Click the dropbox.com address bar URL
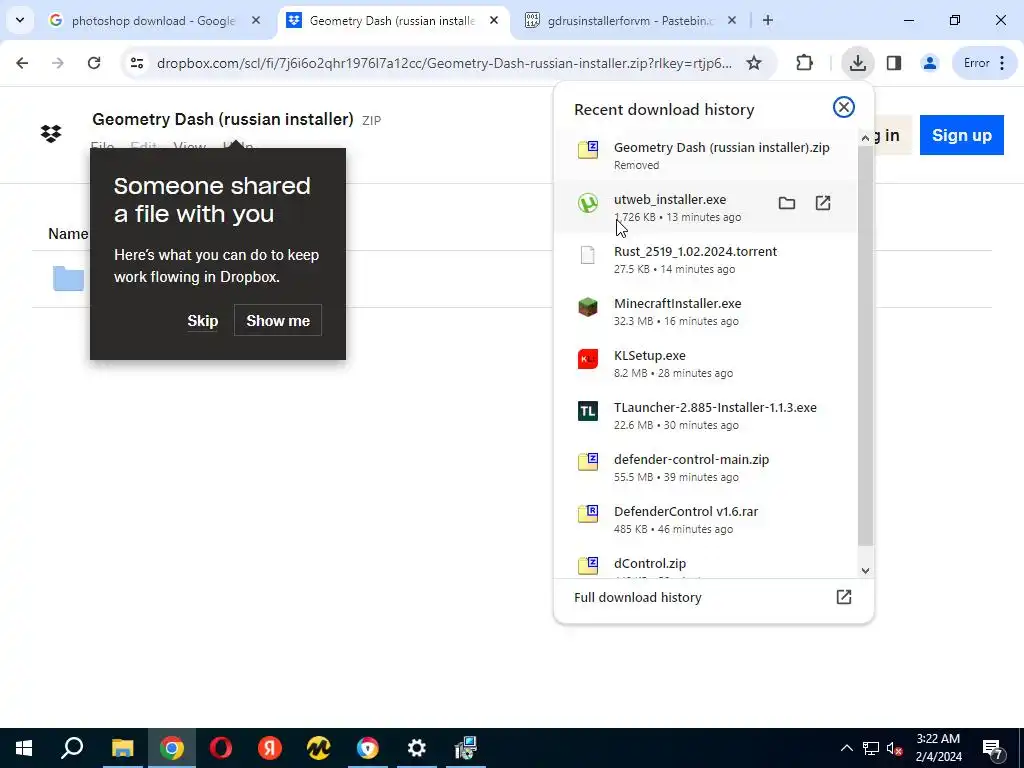This screenshot has height=768, width=1024. coord(444,63)
